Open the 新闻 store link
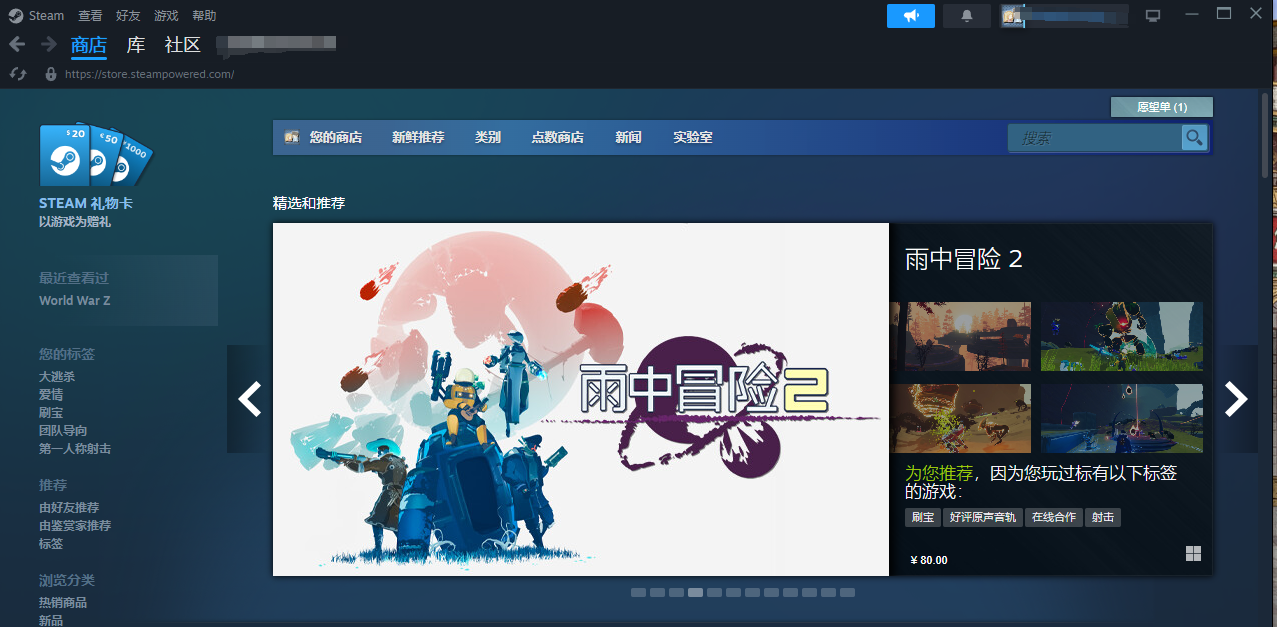1277x627 pixels. tap(628, 137)
